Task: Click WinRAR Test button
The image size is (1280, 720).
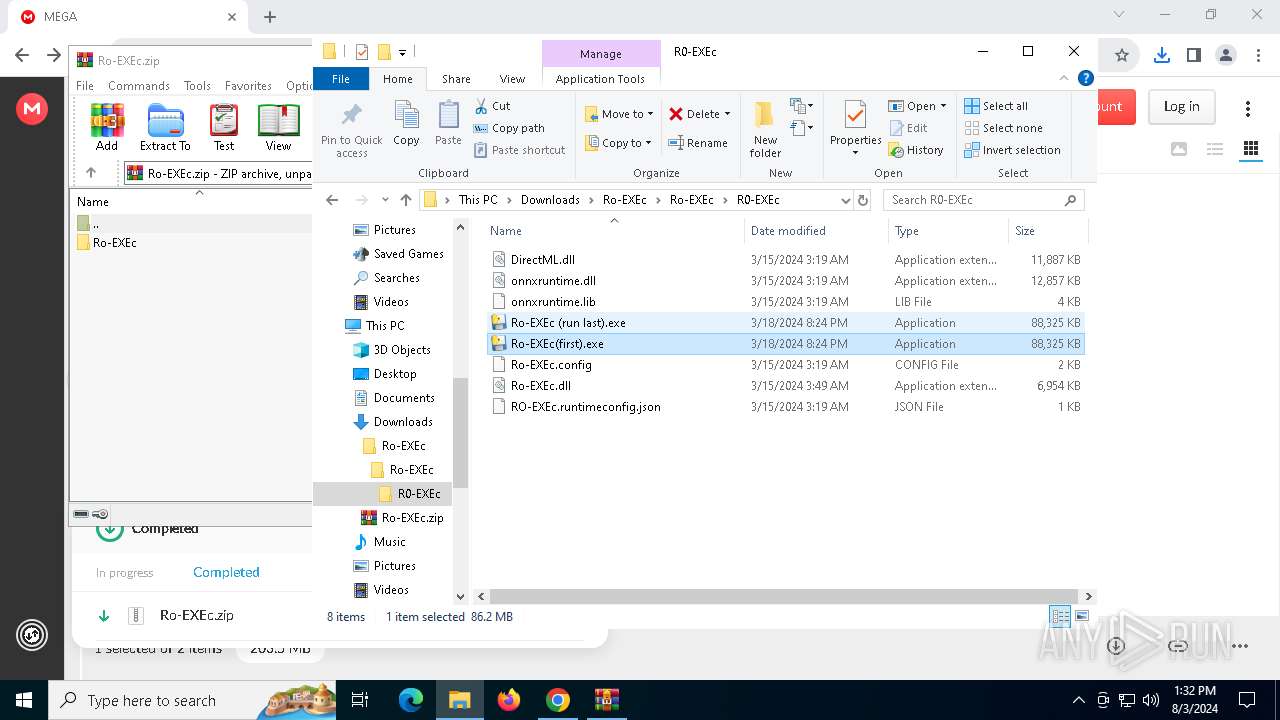Action: pos(224,128)
